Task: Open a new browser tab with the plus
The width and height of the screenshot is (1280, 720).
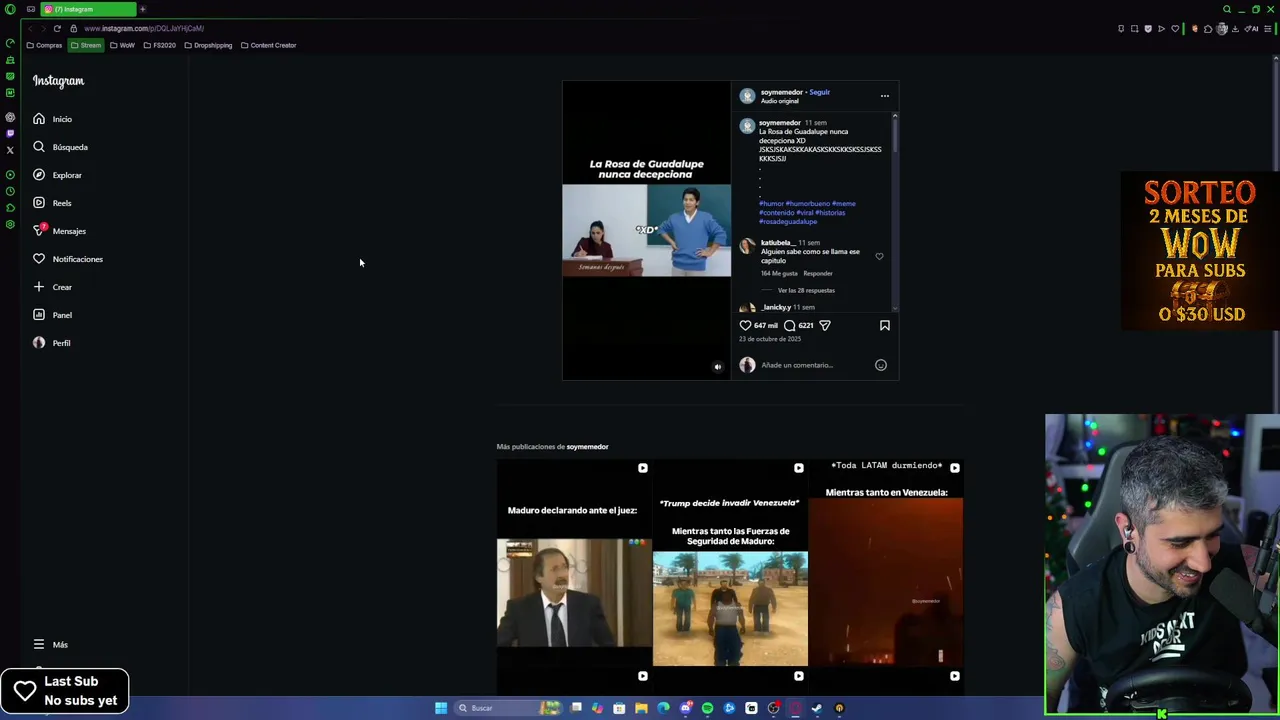Action: pyautogui.click(x=142, y=9)
